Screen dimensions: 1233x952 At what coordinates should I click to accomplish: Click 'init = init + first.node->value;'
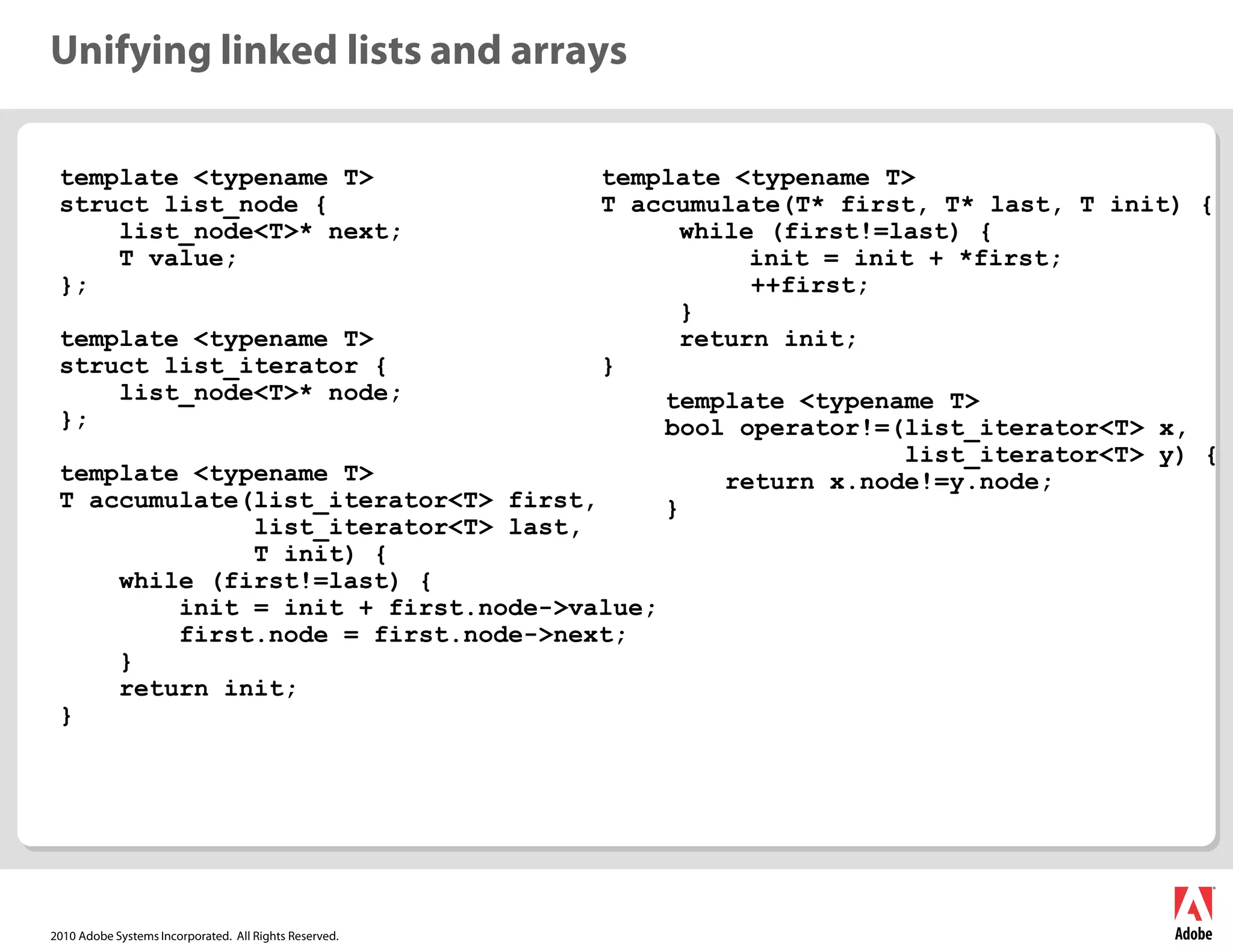coord(417,608)
